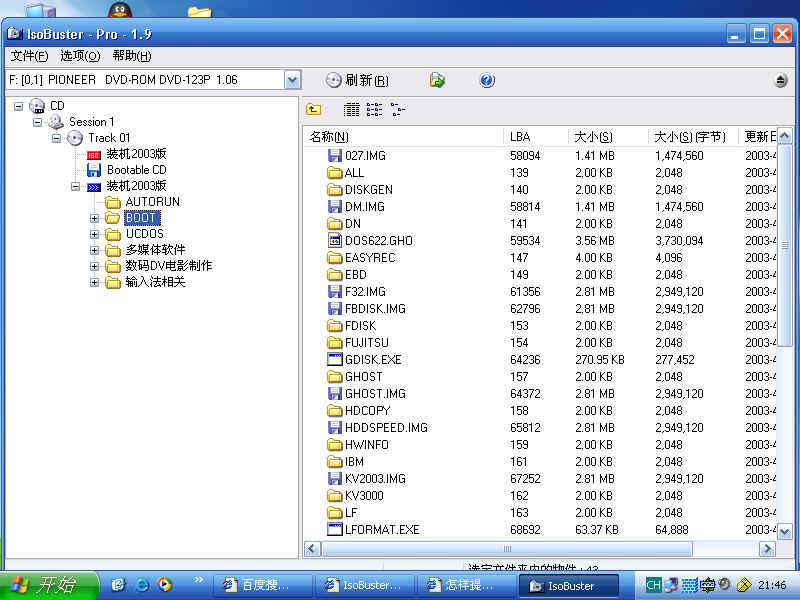Viewport: 800px width, 600px height.
Task: Select the F32.IMG file row
Action: 540,291
